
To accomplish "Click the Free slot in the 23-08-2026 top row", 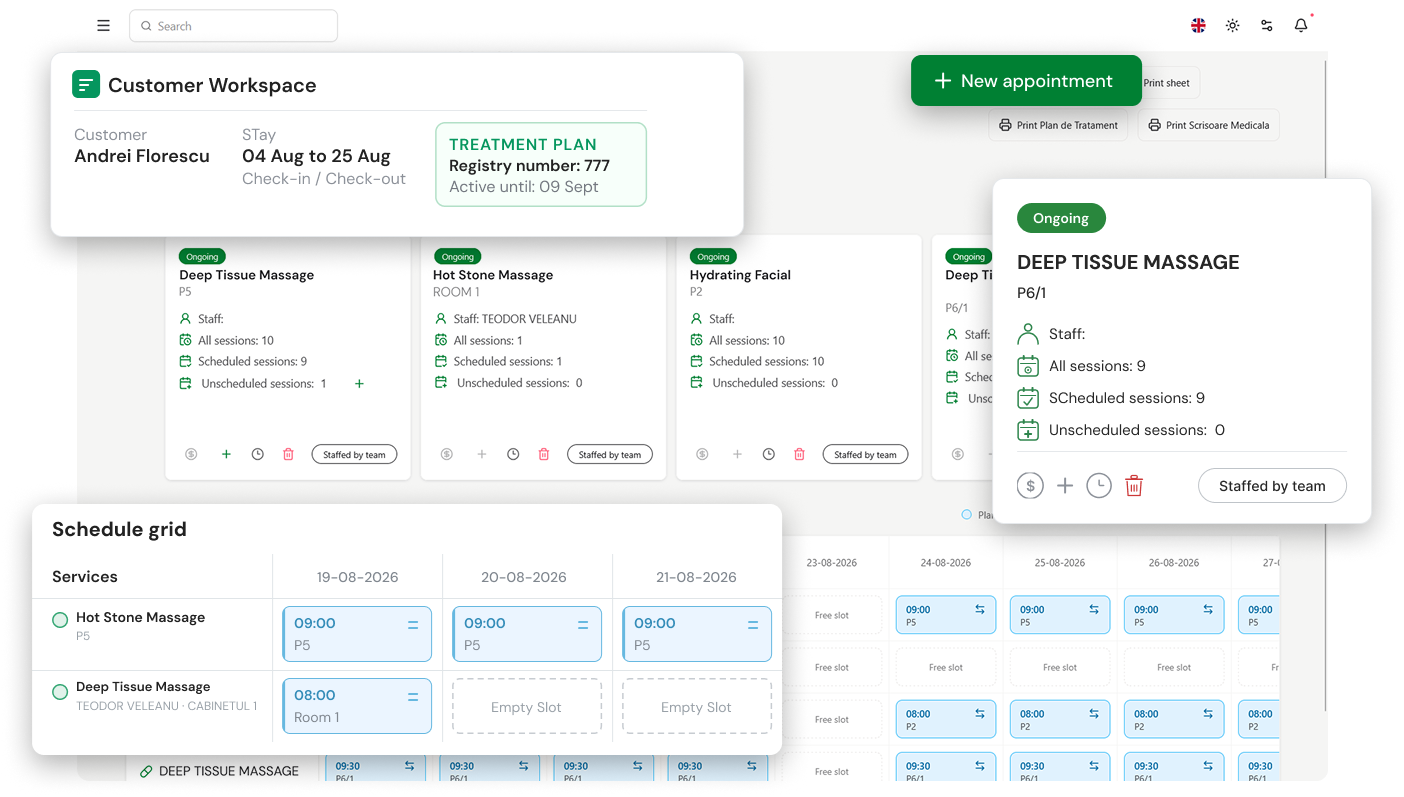I will (x=832, y=615).
